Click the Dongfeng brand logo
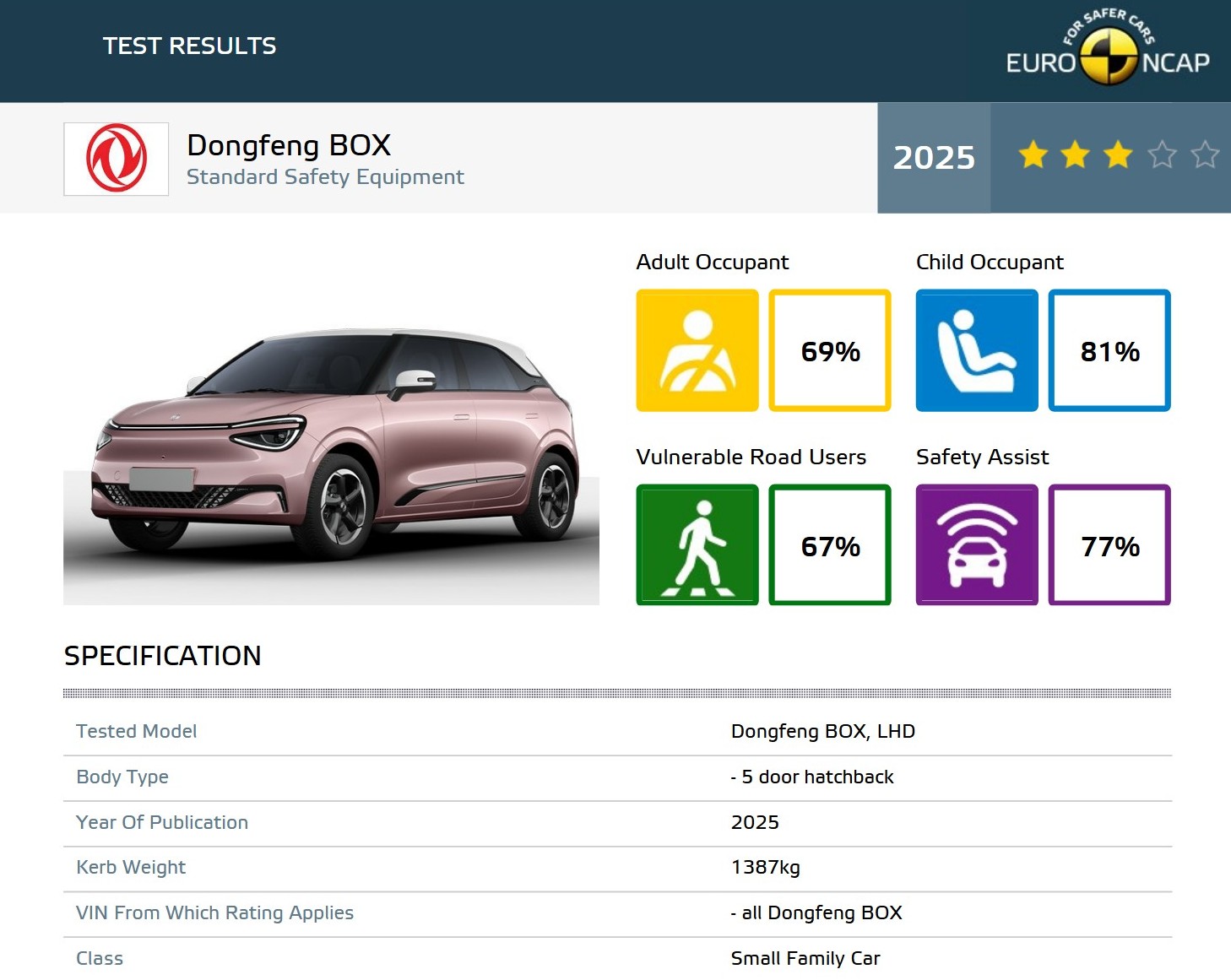Viewport: 1231px width, 980px height. tap(117, 159)
